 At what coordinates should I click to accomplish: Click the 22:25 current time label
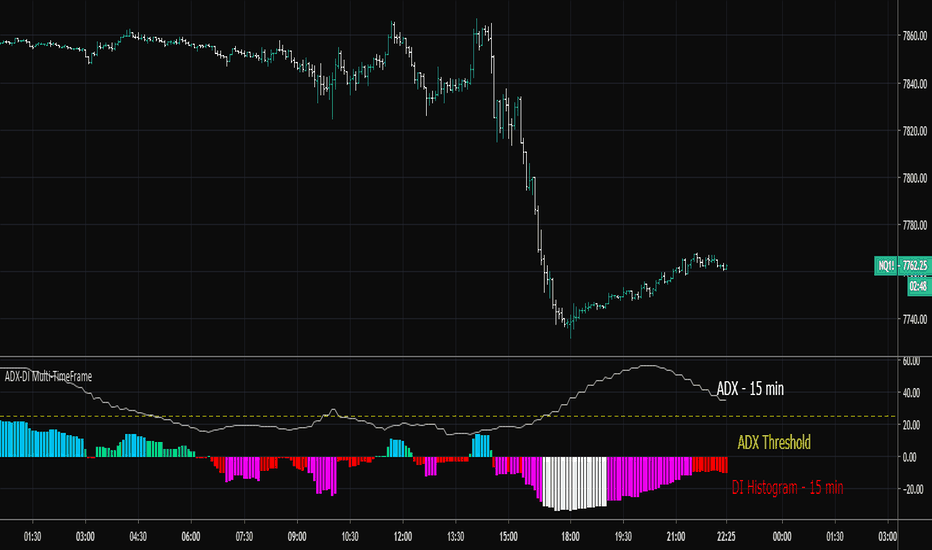[x=726, y=537]
